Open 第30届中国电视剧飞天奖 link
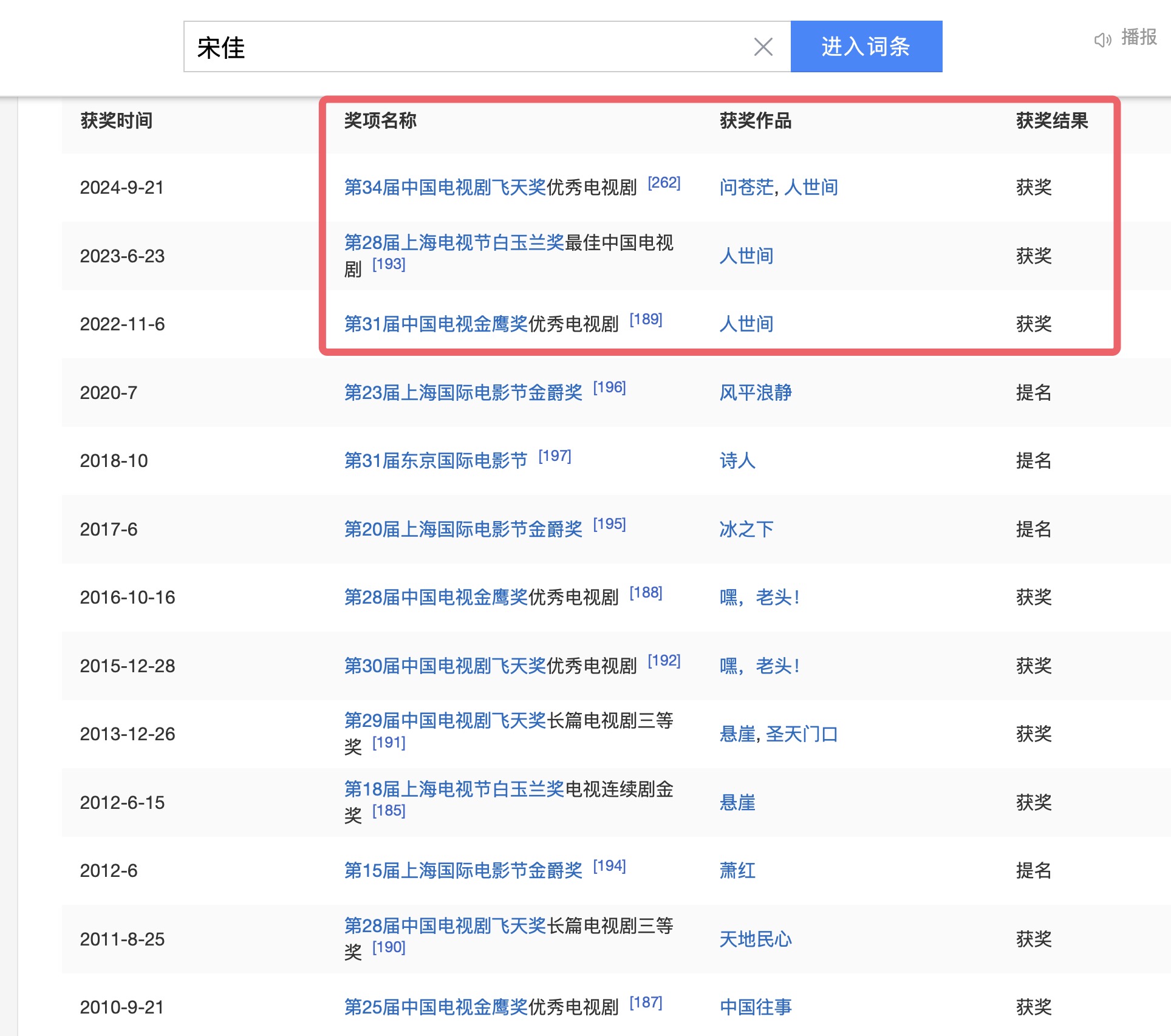The width and height of the screenshot is (1171, 1036). coord(445,666)
